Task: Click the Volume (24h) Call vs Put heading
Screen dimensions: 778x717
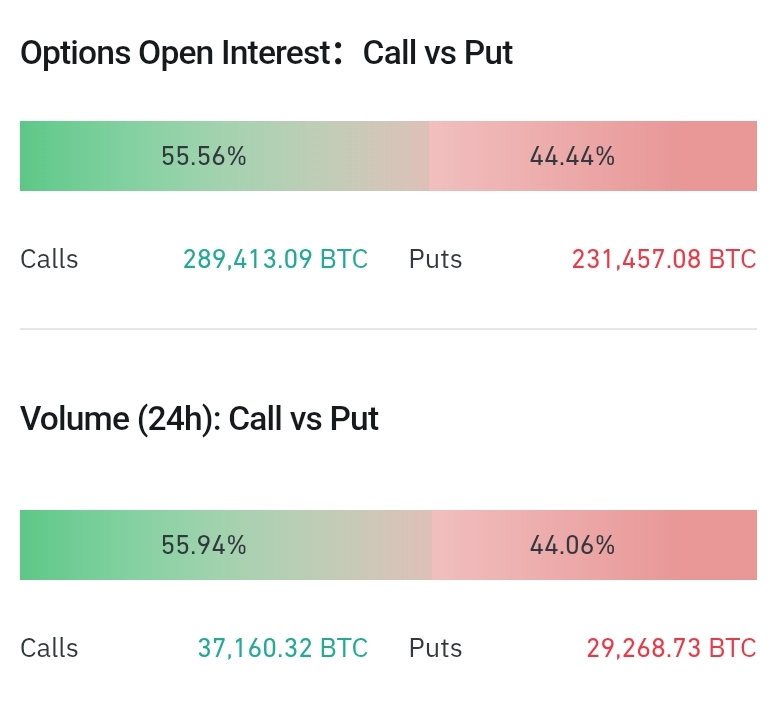Action: click(199, 418)
